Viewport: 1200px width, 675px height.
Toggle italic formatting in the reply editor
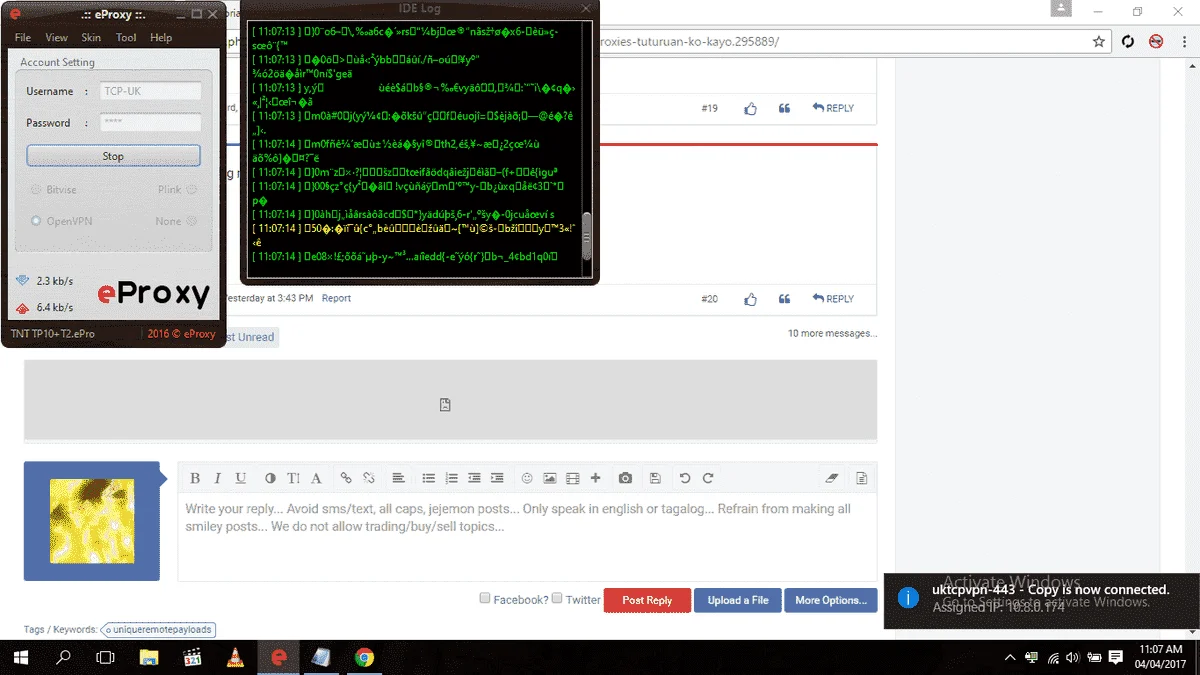pos(217,479)
